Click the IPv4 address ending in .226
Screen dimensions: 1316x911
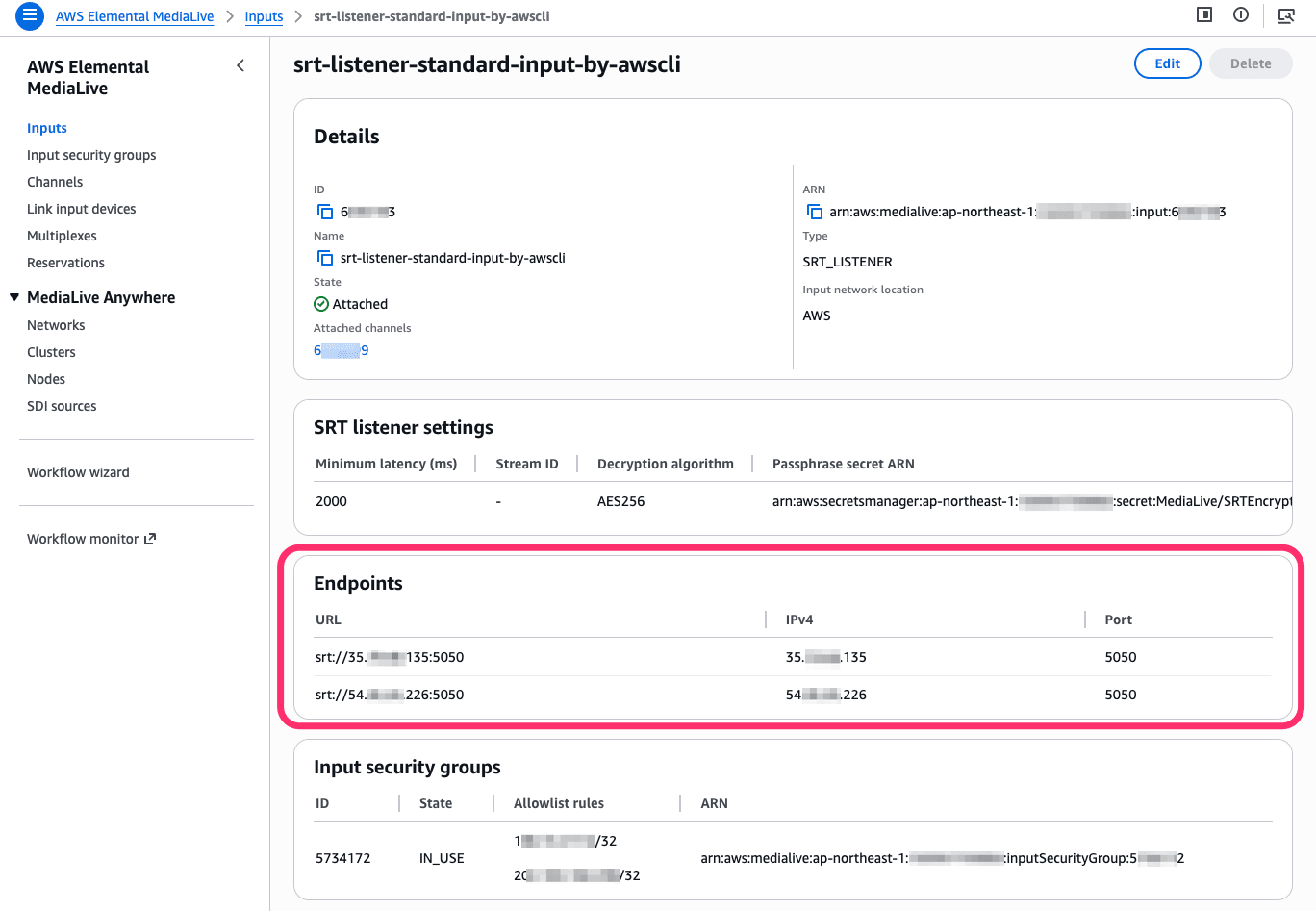tap(826, 695)
